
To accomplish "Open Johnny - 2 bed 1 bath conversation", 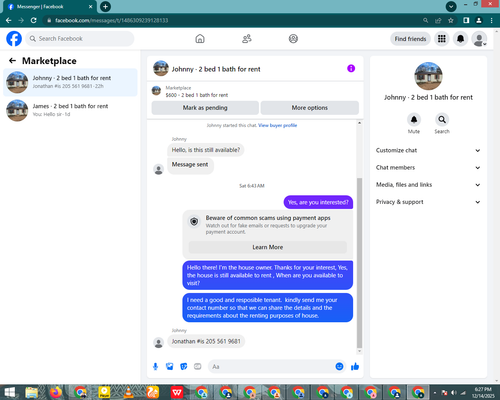I will (x=70, y=82).
